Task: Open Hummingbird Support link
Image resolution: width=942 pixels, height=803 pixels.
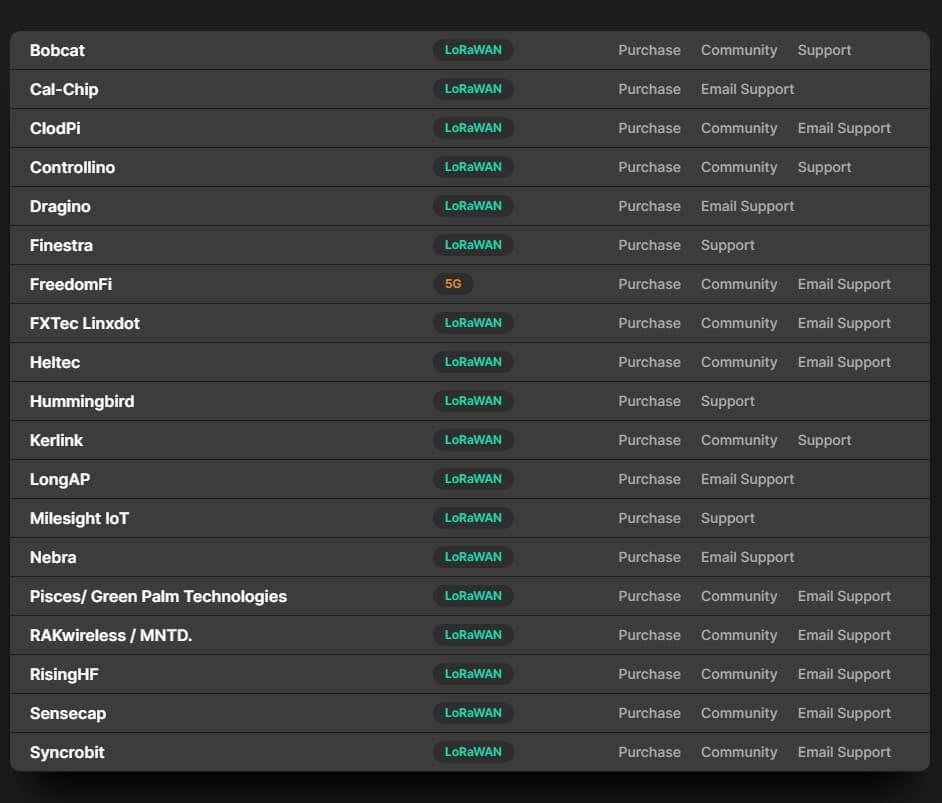Action: click(x=728, y=402)
